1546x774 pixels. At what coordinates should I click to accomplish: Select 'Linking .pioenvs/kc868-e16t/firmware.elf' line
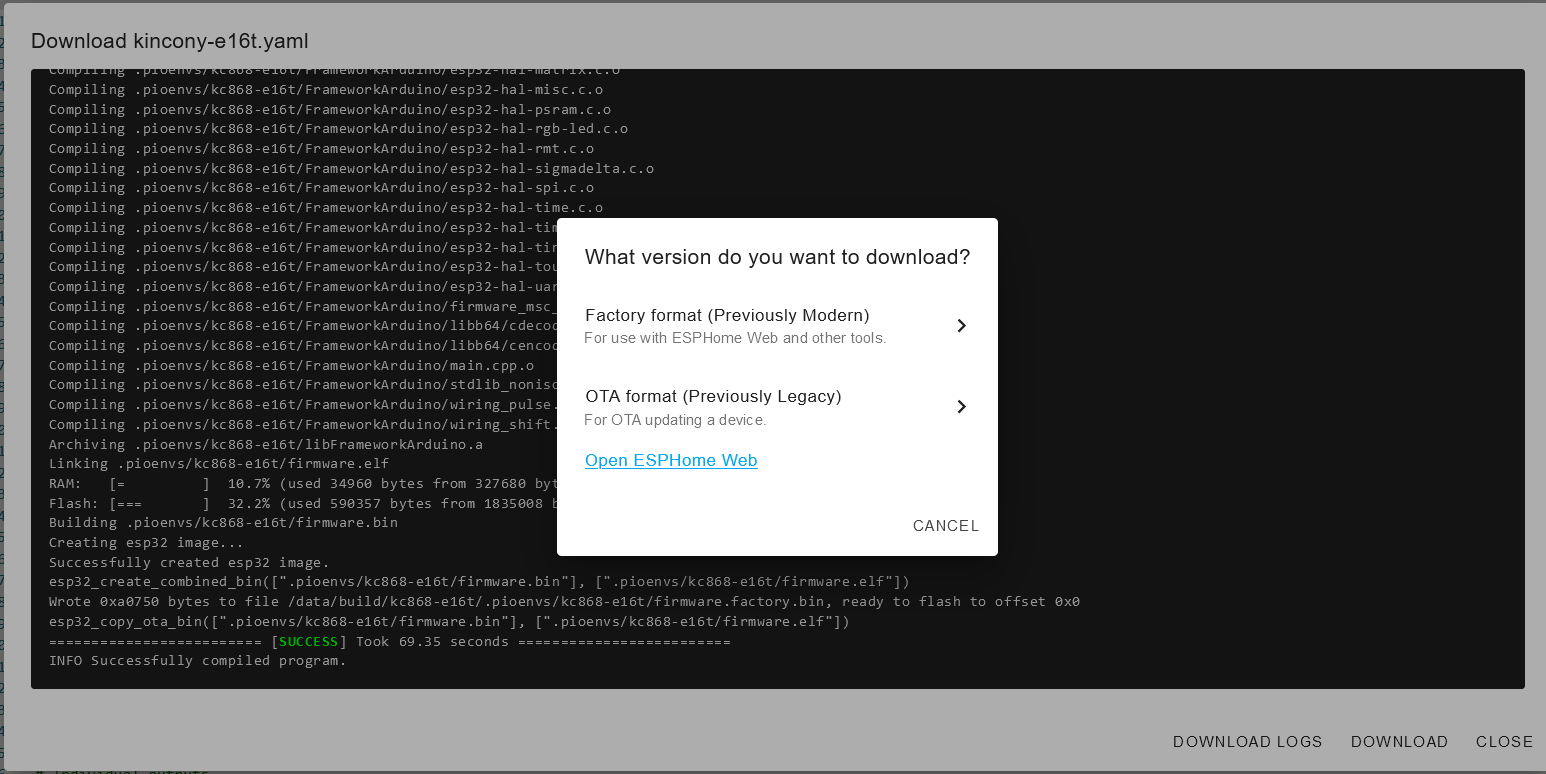tap(219, 464)
